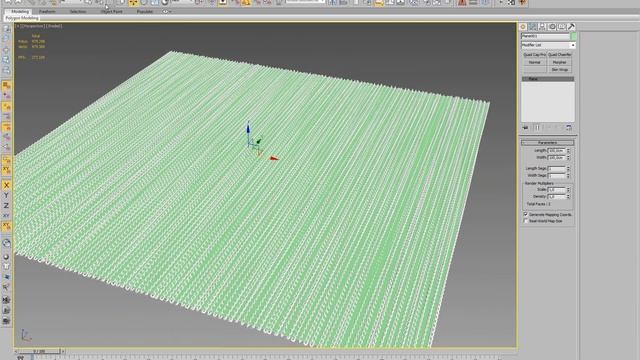Image resolution: width=640 pixels, height=360 pixels.
Task: Click the Length Segs value field
Action: (x=556, y=169)
